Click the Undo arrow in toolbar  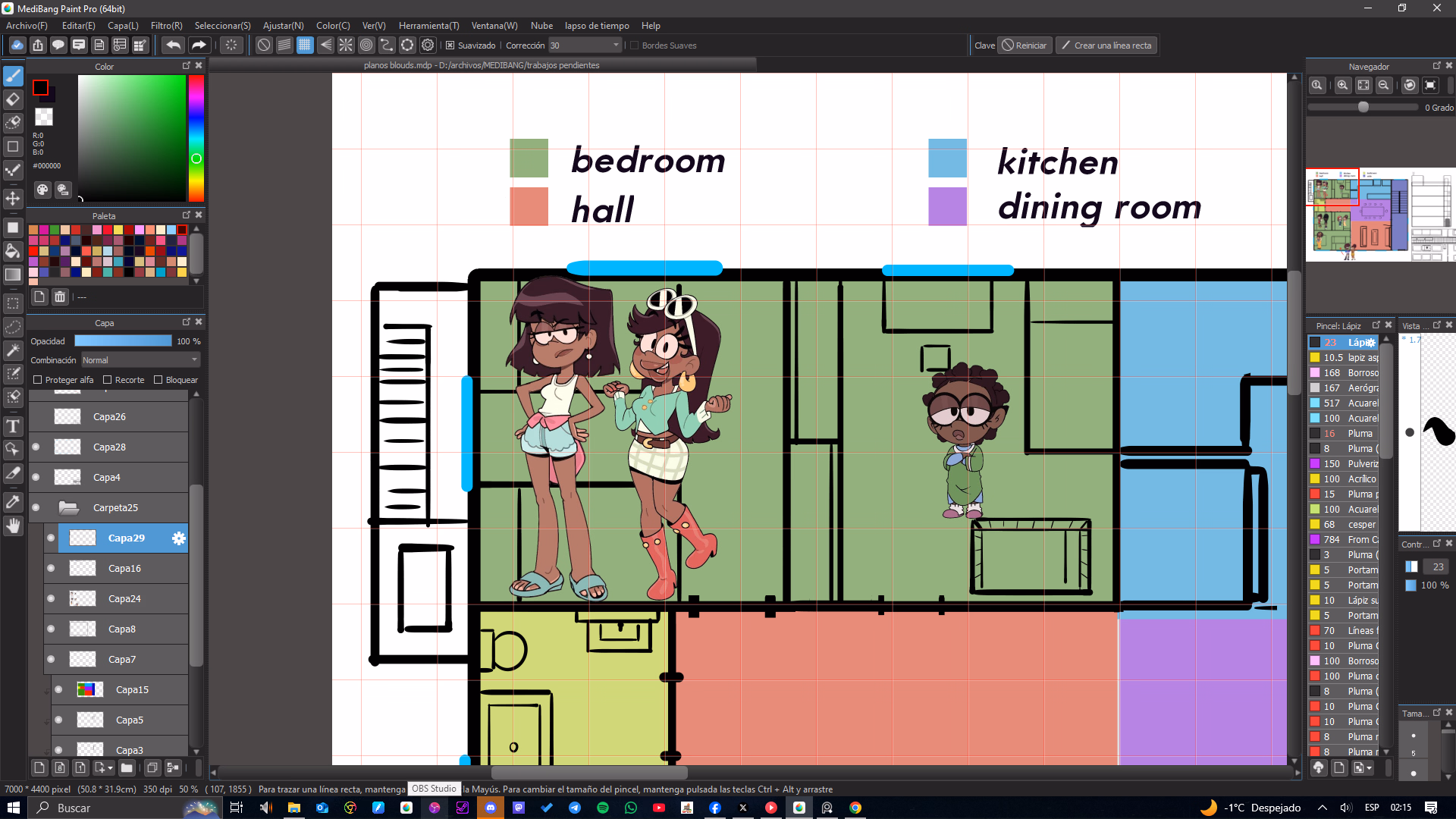[x=173, y=45]
